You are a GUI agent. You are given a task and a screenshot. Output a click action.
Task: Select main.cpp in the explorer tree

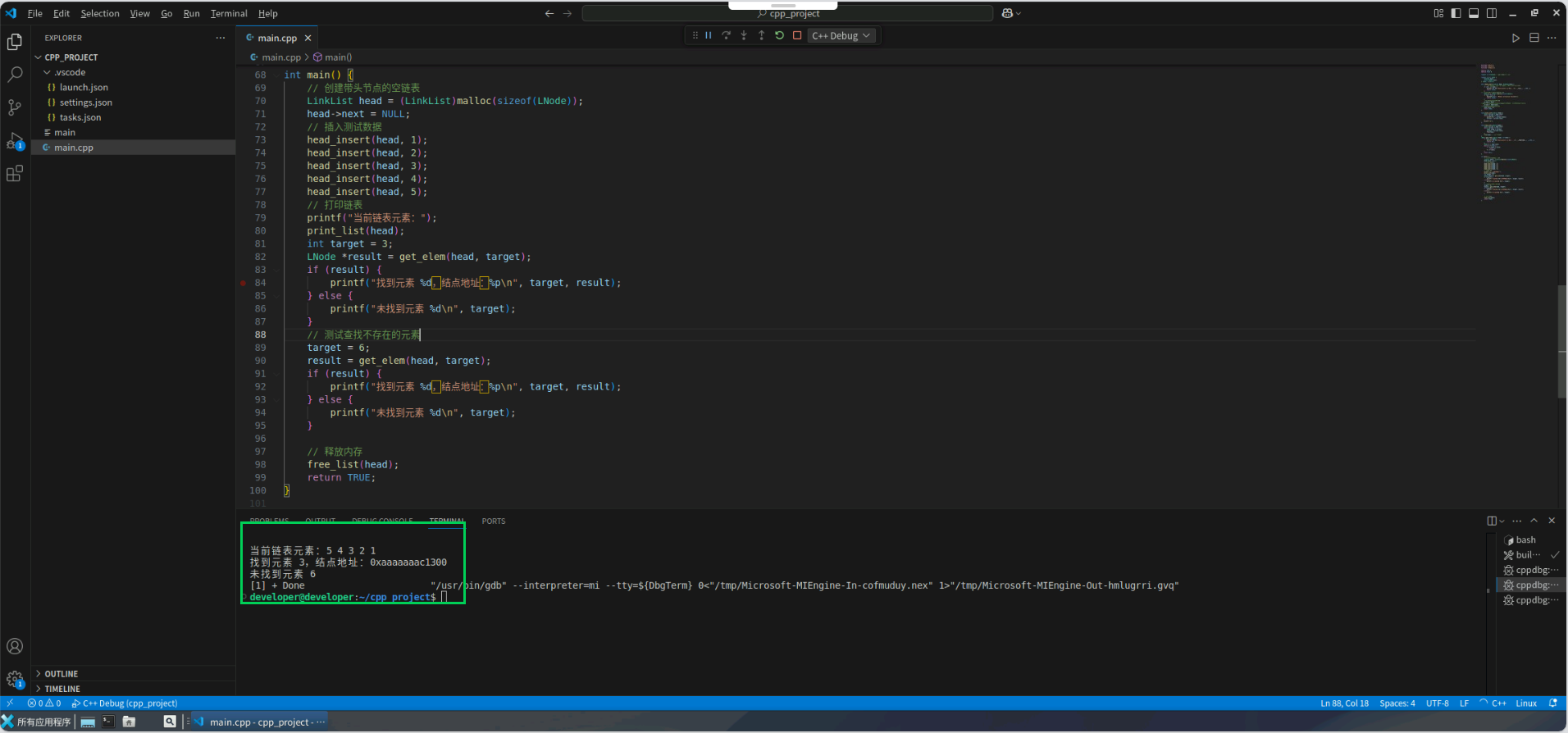(x=74, y=148)
